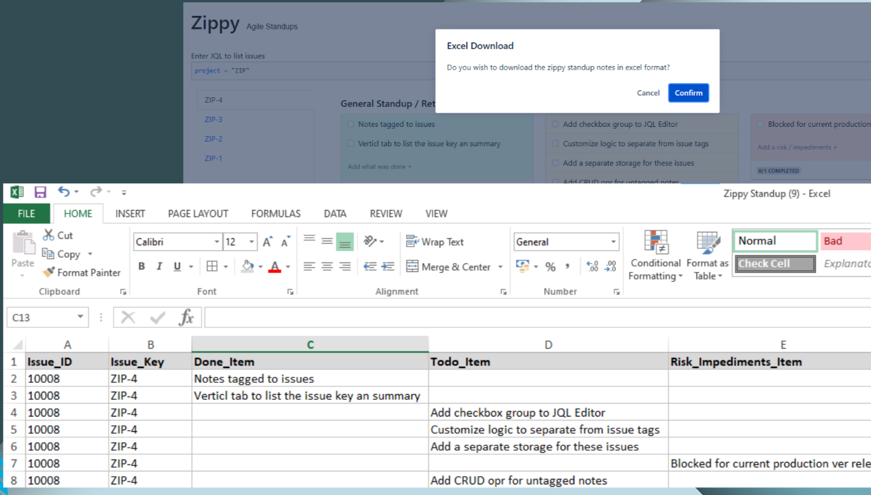Image resolution: width=871 pixels, height=495 pixels.
Task: Apply Comma Style number format
Action: point(568,267)
